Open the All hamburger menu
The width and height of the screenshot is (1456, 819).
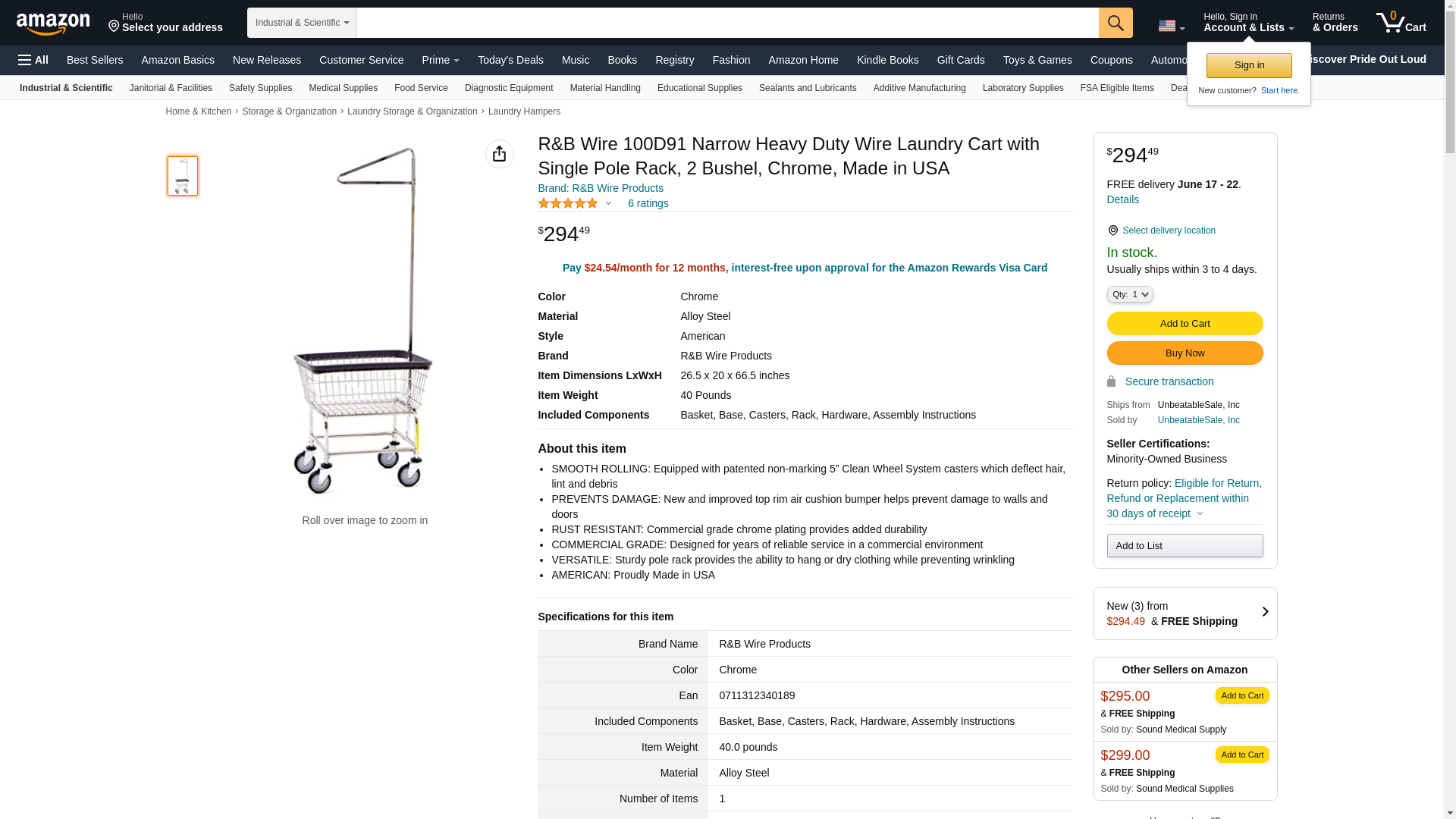(x=33, y=60)
